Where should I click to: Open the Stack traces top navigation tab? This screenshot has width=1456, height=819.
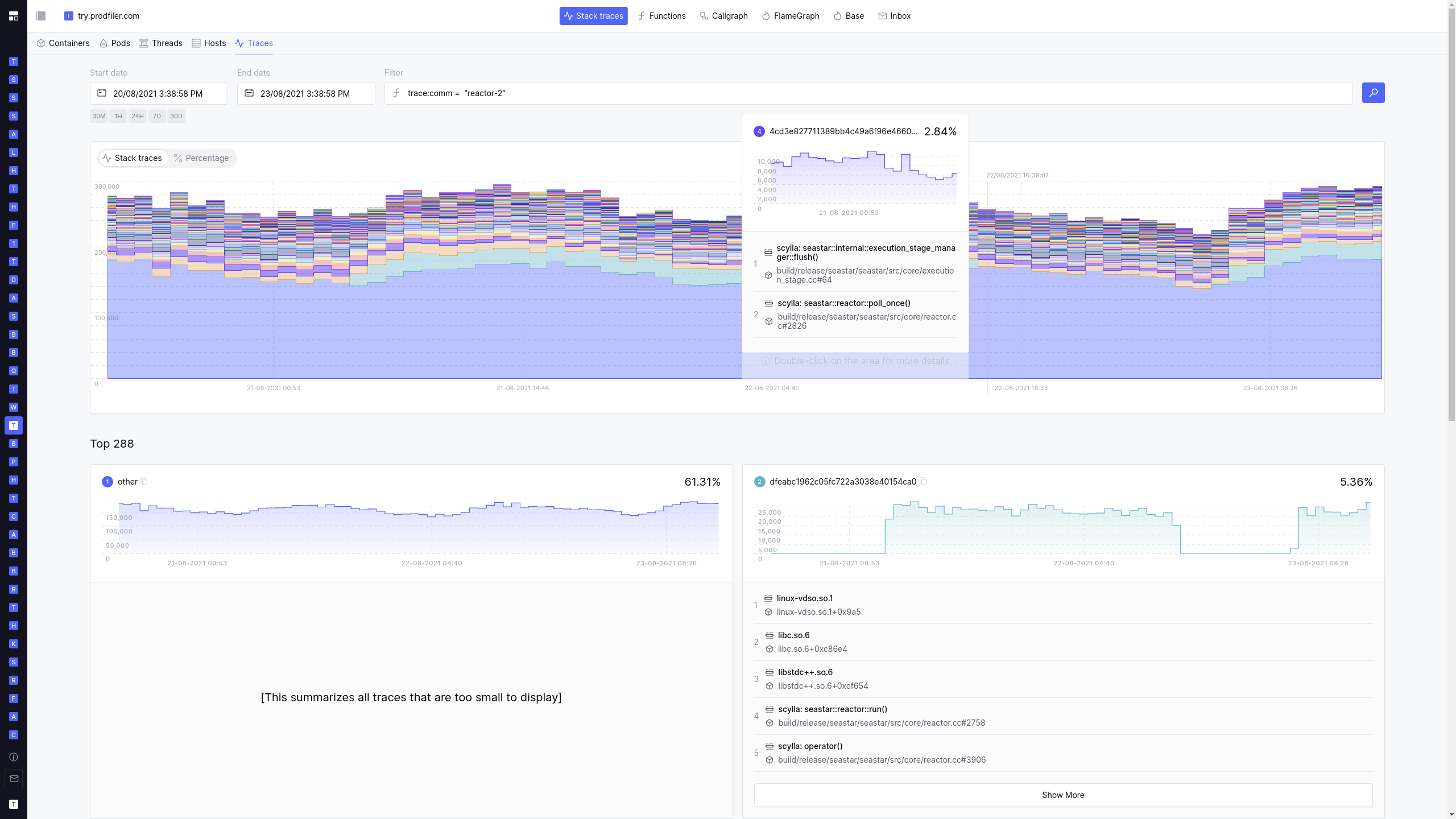point(593,16)
